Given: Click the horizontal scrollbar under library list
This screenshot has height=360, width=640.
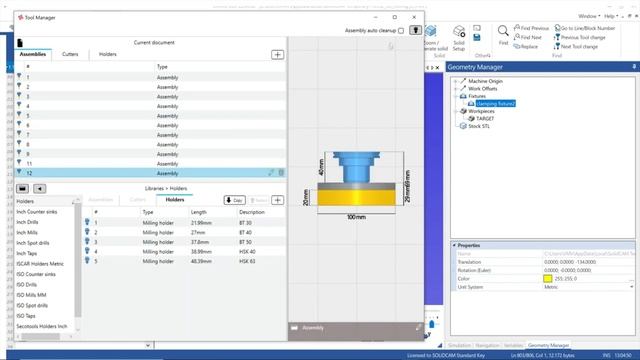Looking at the screenshot, I should [41, 337].
